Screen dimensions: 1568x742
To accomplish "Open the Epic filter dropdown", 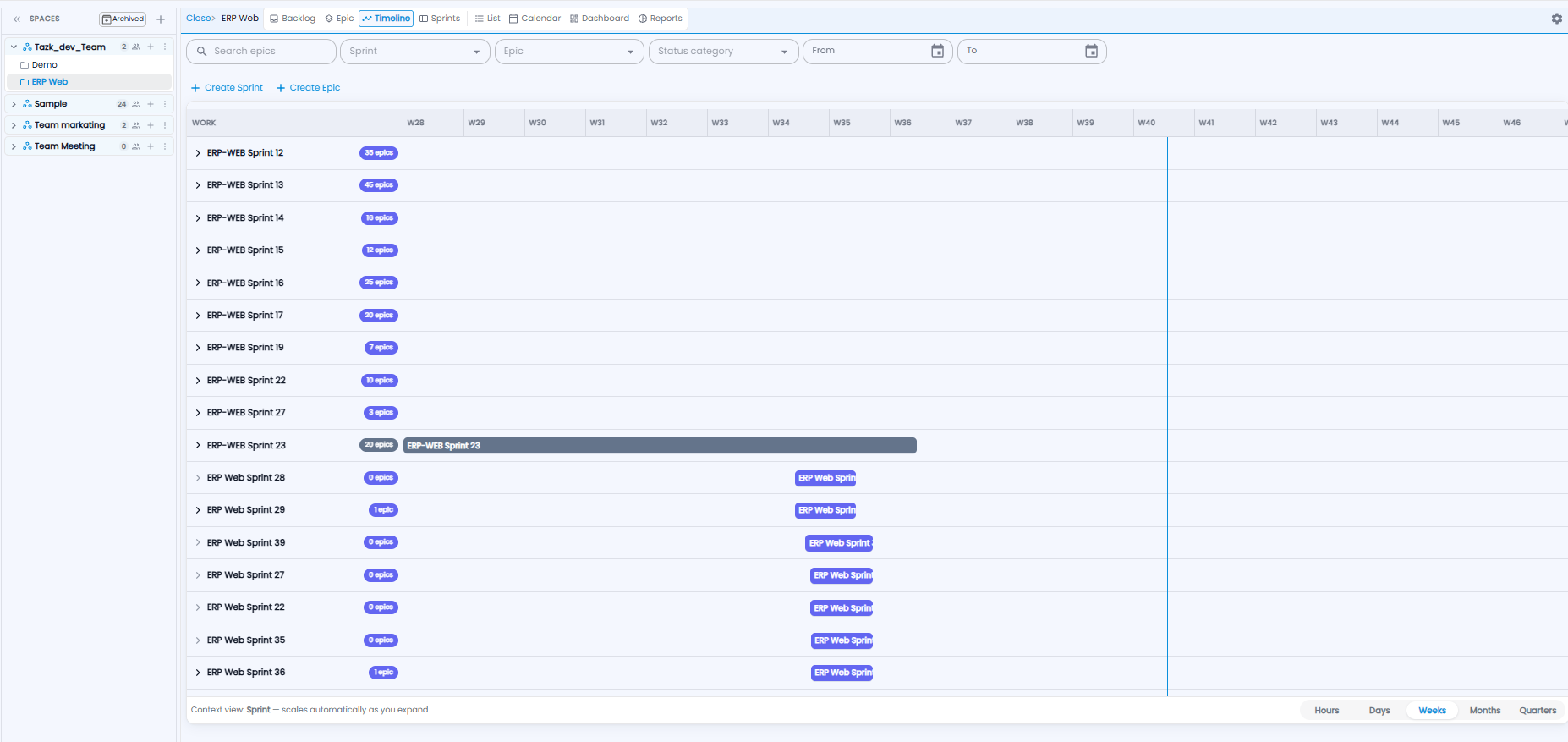I will point(568,51).
